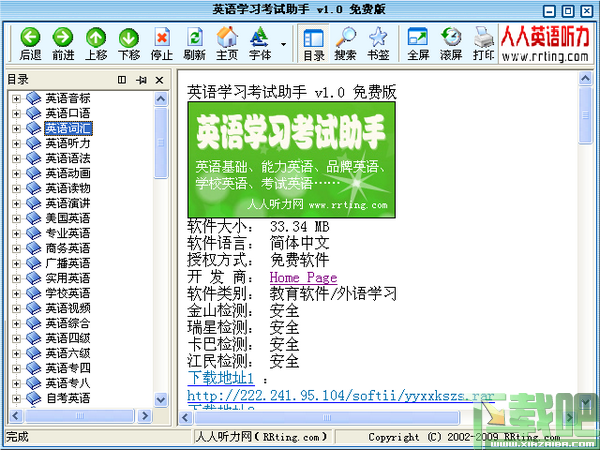Click the tree panel scroll-left arrow
Image resolution: width=600 pixels, height=450 pixels.
[16, 416]
